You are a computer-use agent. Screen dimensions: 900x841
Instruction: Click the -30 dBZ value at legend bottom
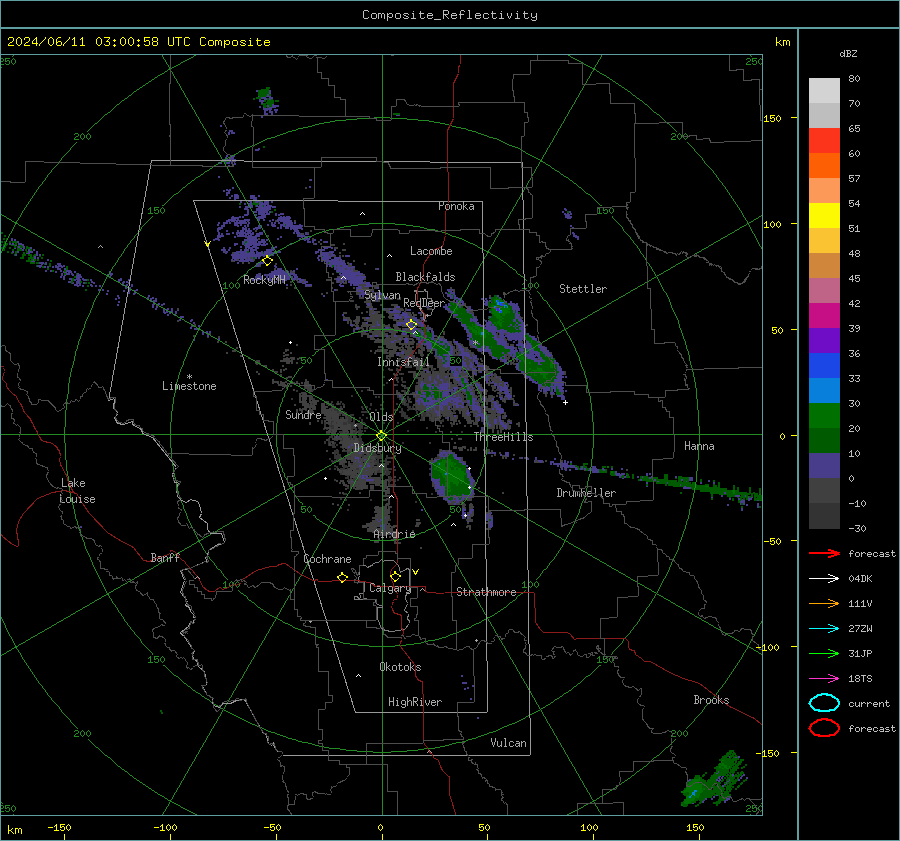tap(857, 528)
